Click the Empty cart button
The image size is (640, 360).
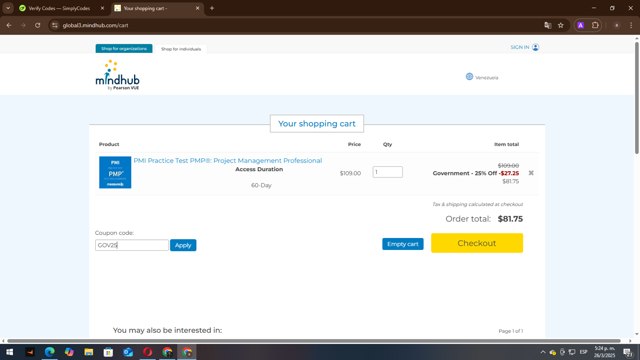[403, 244]
